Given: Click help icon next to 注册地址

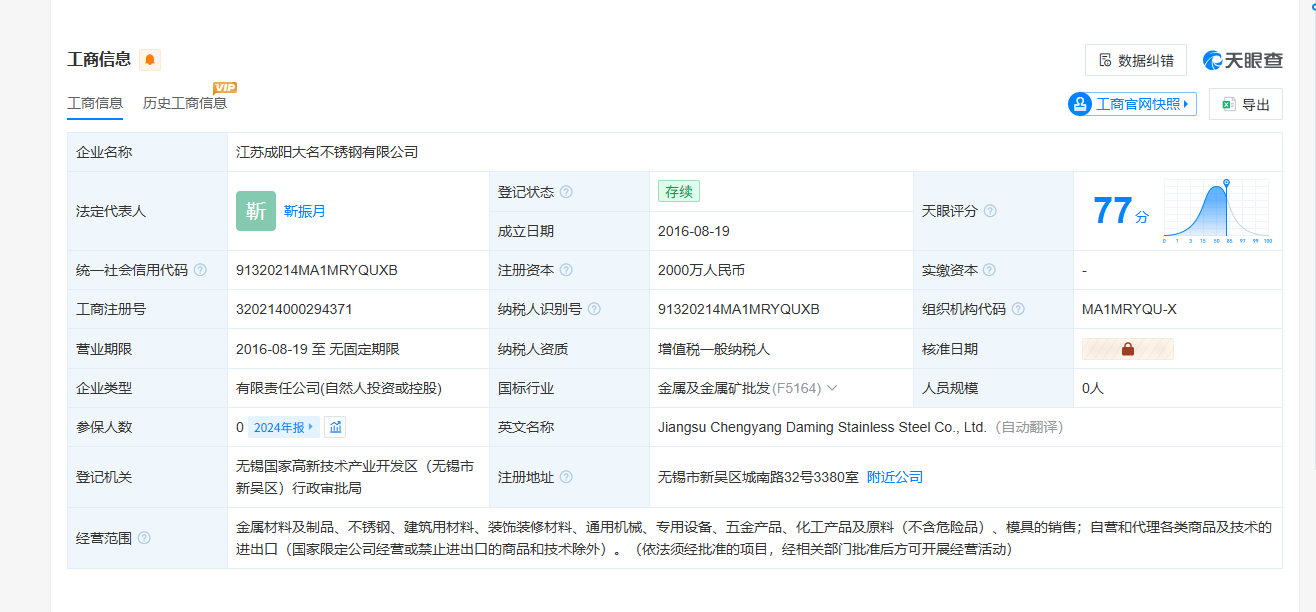Looking at the screenshot, I should pyautogui.click(x=566, y=477).
